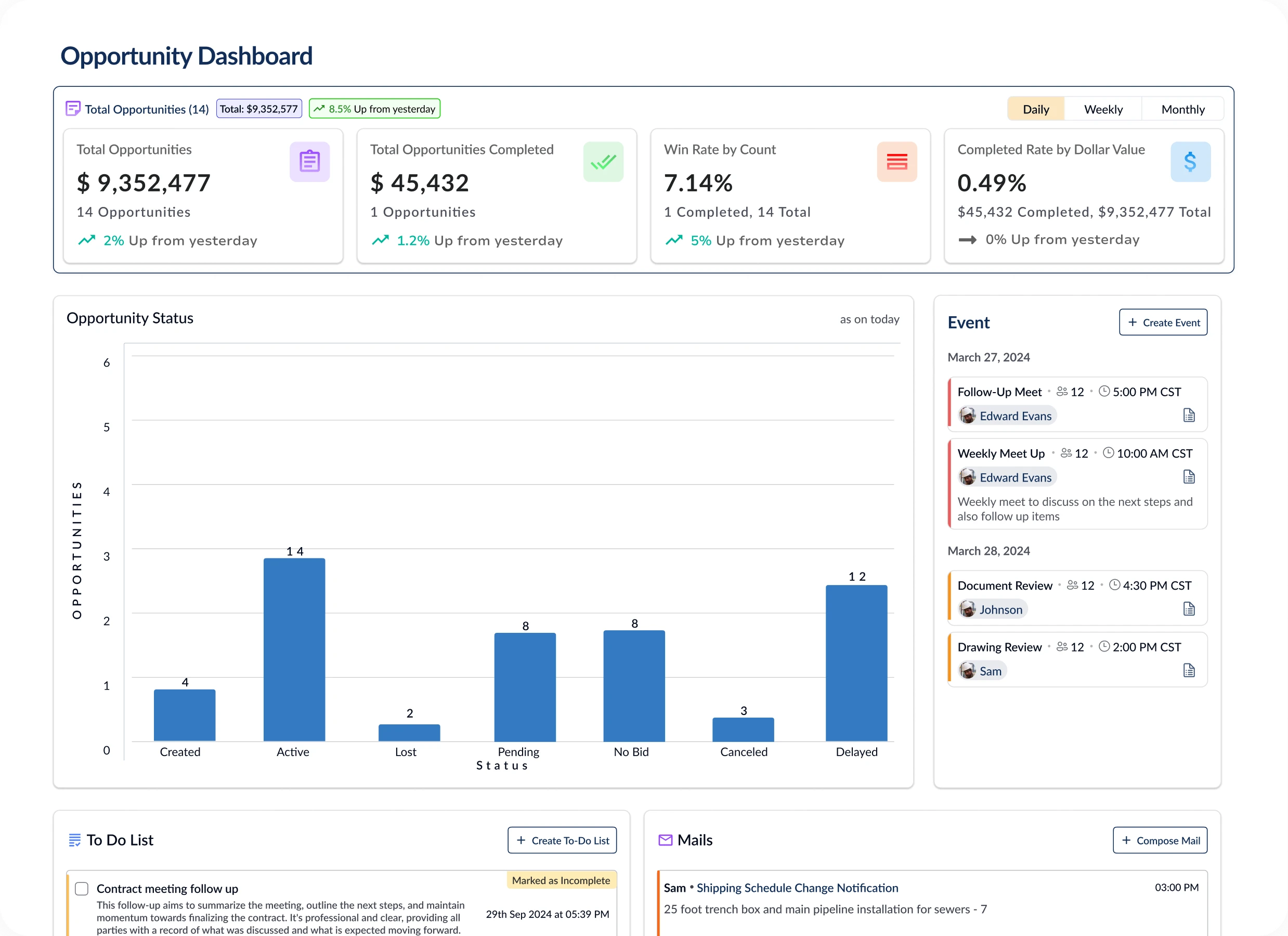The width and height of the screenshot is (1288, 936).
Task: Click the blue dollar sign icon
Action: coord(1190,162)
